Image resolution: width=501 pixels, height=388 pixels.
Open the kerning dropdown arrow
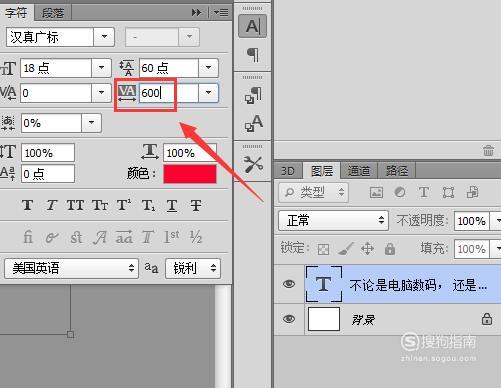101,93
